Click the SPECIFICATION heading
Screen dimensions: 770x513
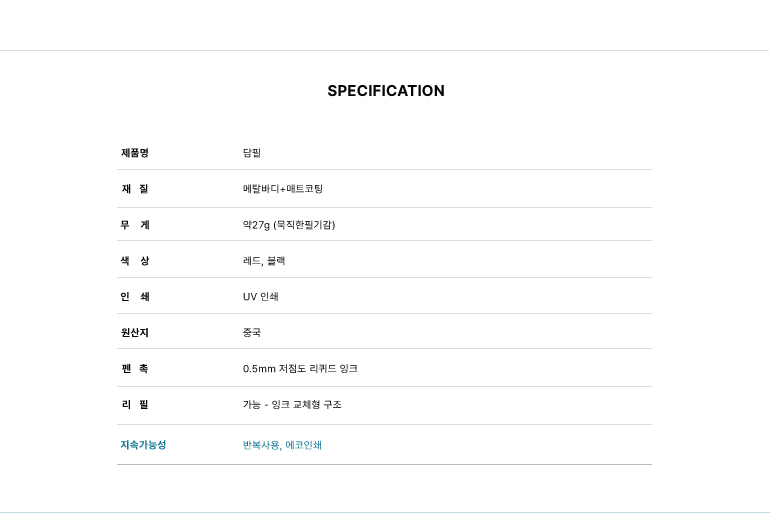385,91
